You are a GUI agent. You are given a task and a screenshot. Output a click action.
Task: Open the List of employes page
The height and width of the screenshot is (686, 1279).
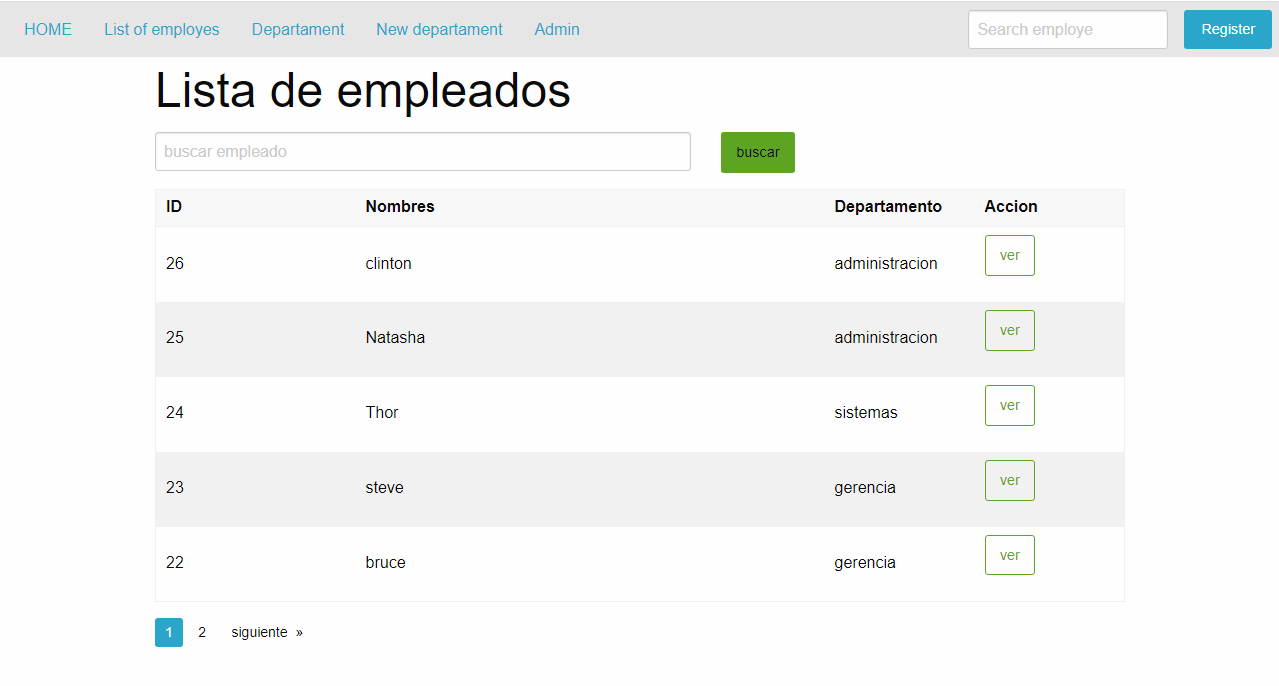[161, 29]
